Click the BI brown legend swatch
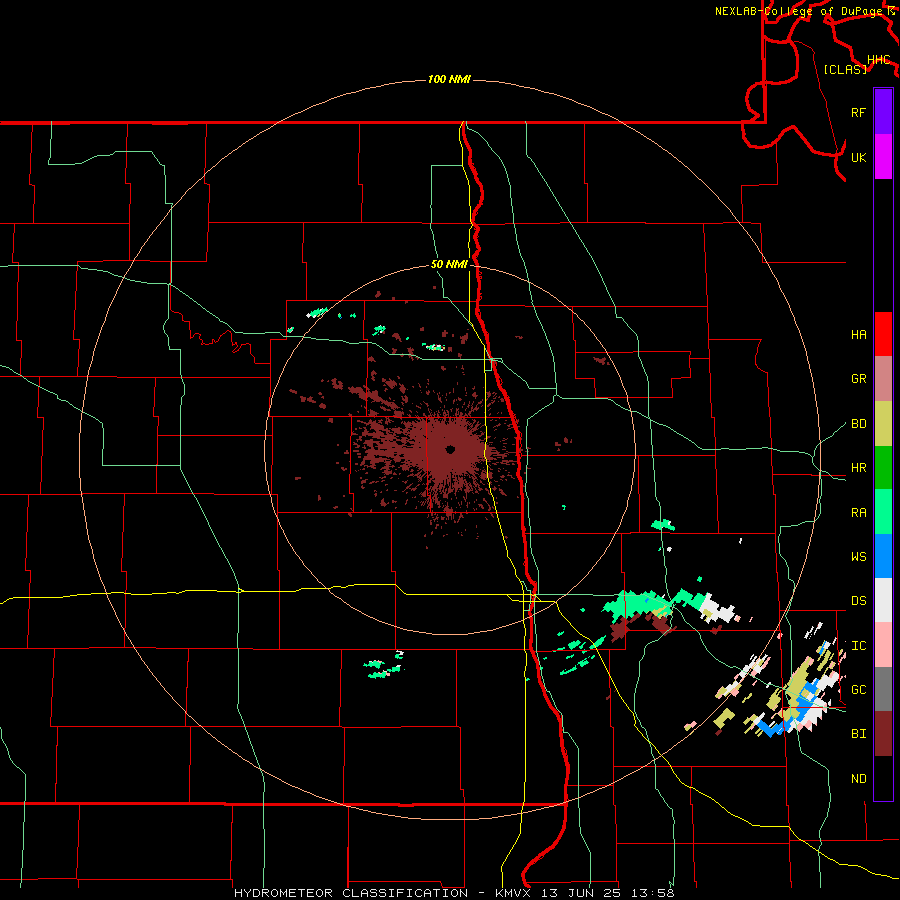This screenshot has height=900, width=900. [x=883, y=734]
